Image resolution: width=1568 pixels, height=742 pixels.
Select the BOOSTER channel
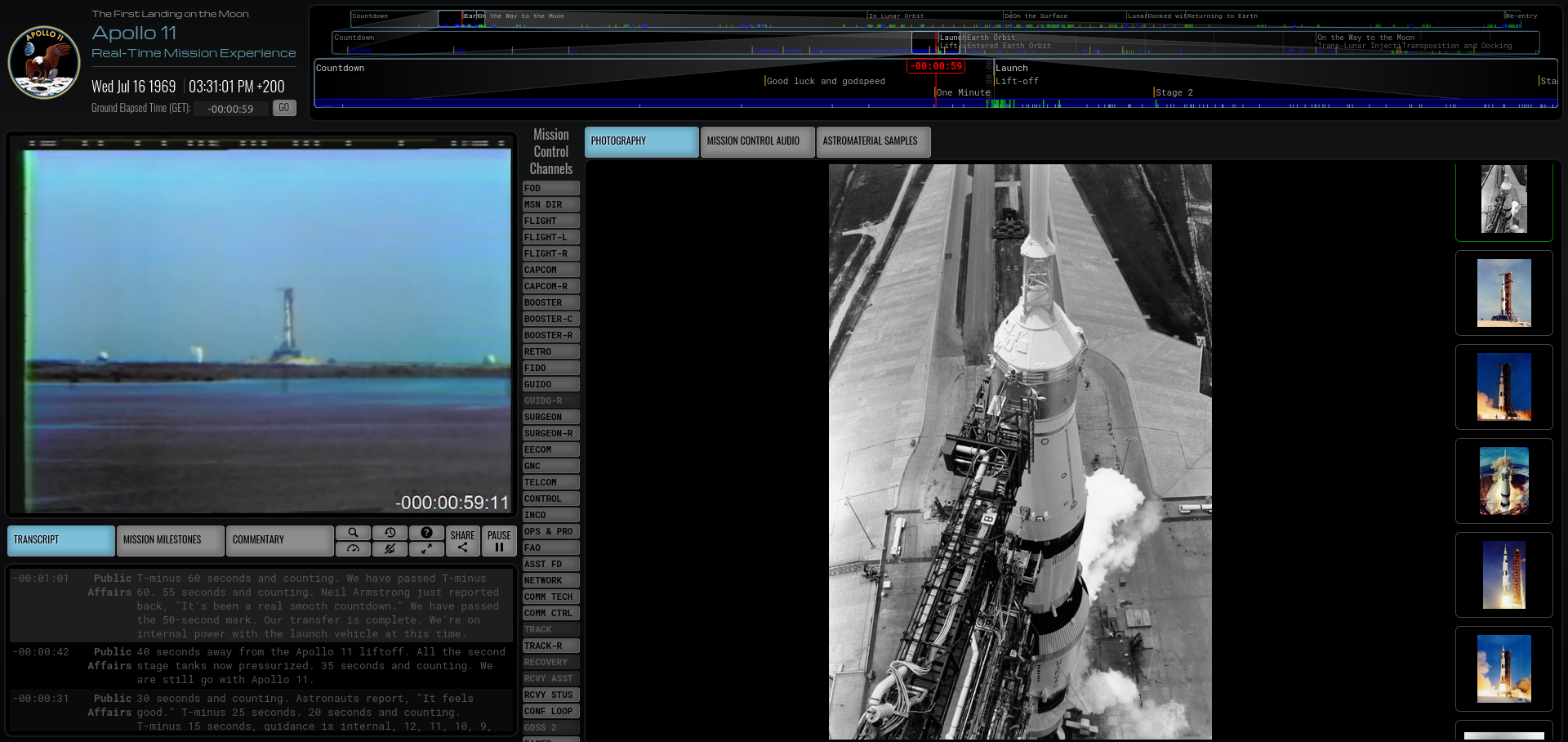tap(551, 302)
